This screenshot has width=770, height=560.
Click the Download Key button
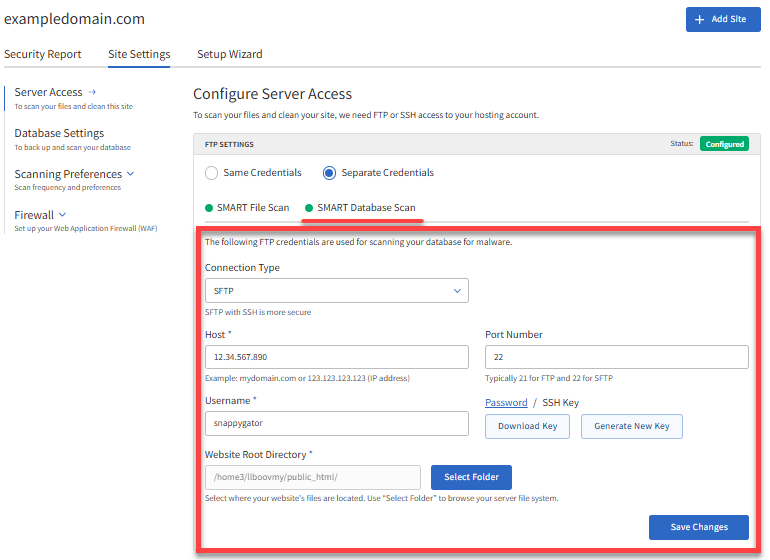[527, 426]
